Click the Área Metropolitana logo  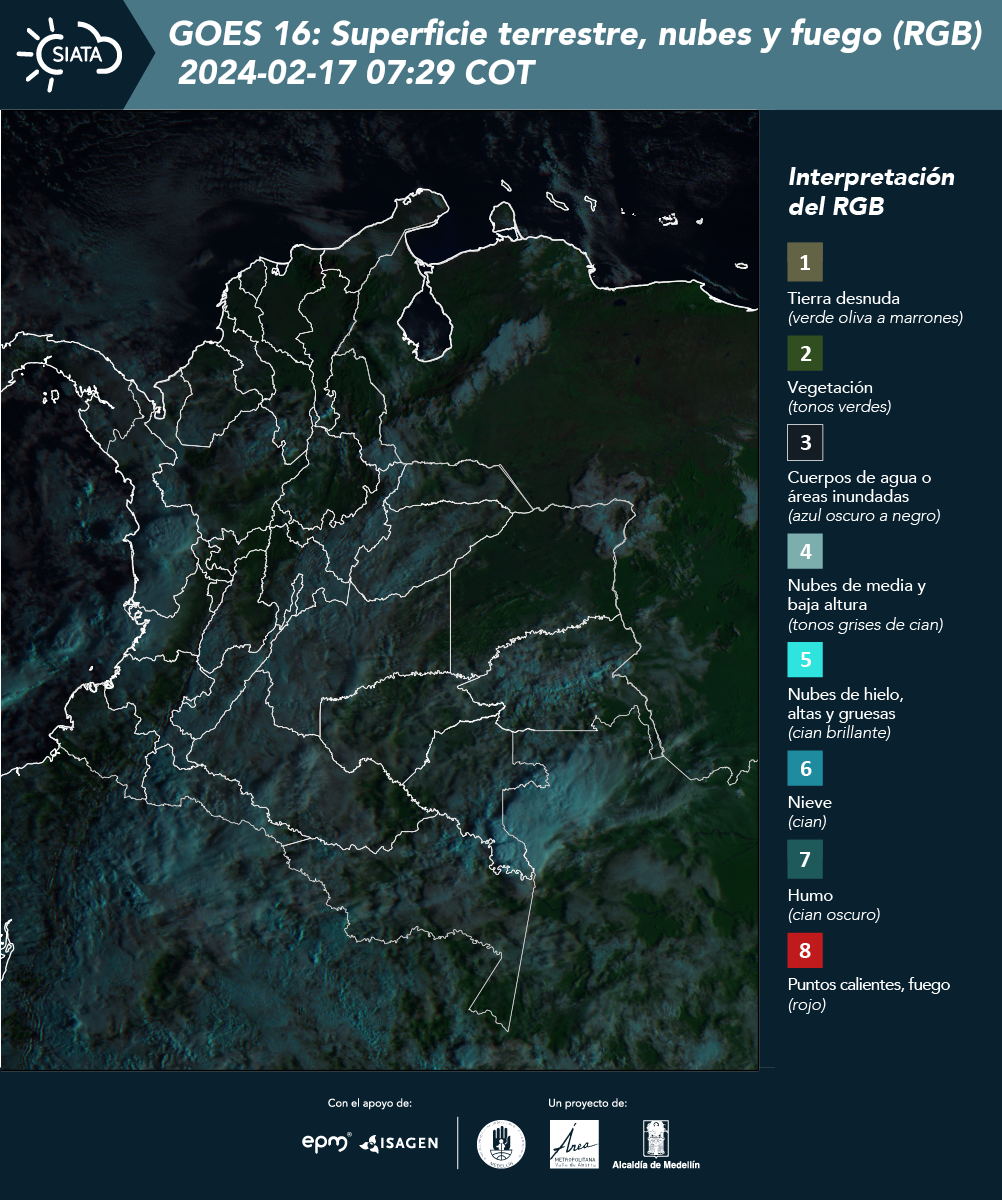(575, 1144)
